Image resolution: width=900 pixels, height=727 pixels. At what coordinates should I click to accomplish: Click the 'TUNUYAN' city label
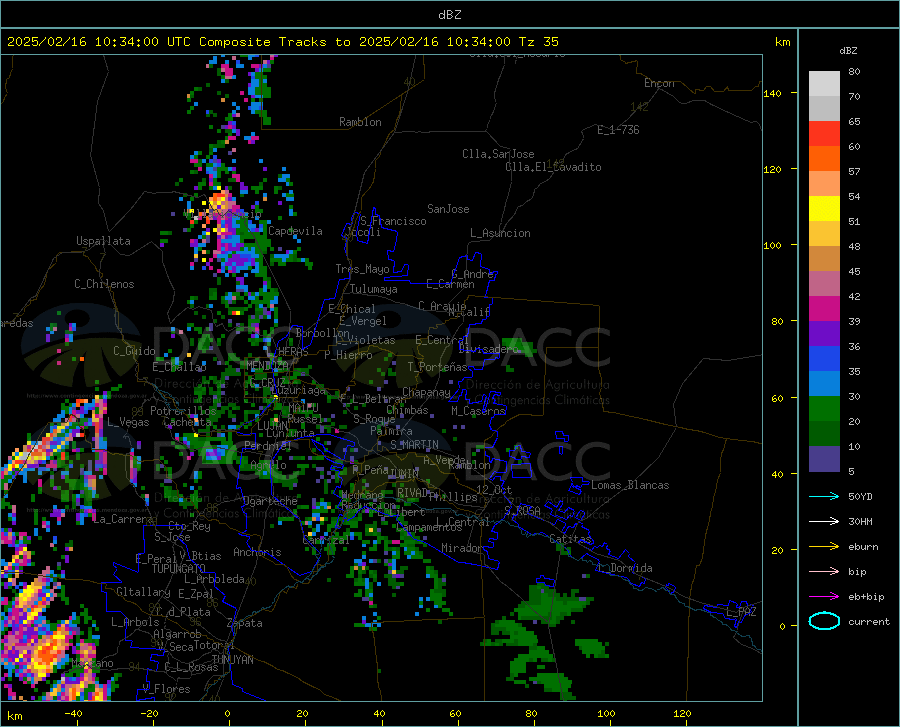[232, 660]
